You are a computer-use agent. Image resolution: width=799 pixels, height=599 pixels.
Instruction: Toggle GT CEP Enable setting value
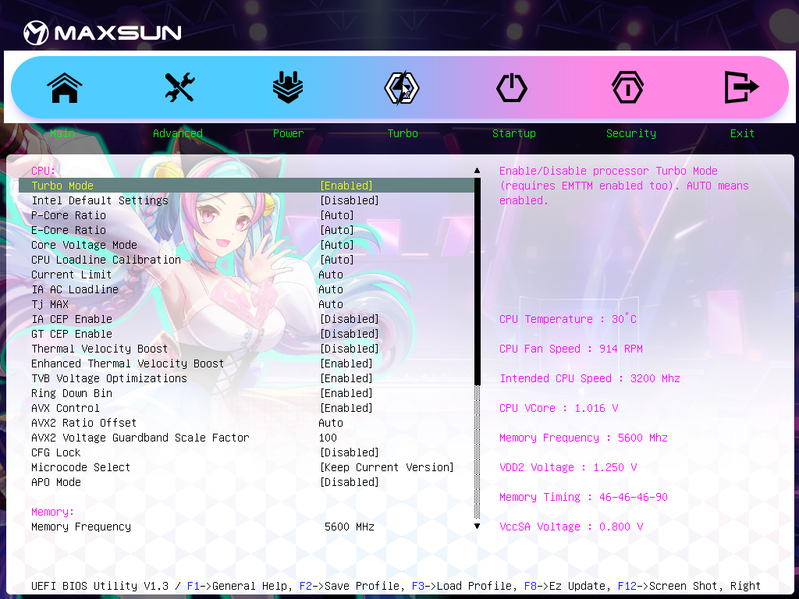point(350,334)
